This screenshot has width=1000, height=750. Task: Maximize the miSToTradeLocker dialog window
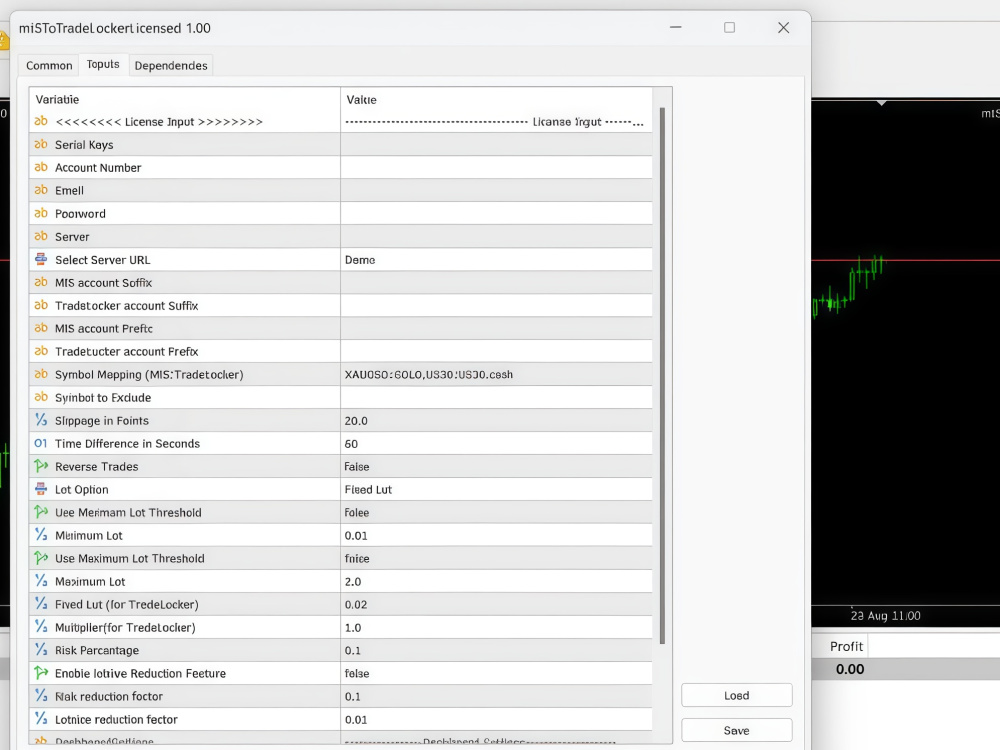(730, 27)
